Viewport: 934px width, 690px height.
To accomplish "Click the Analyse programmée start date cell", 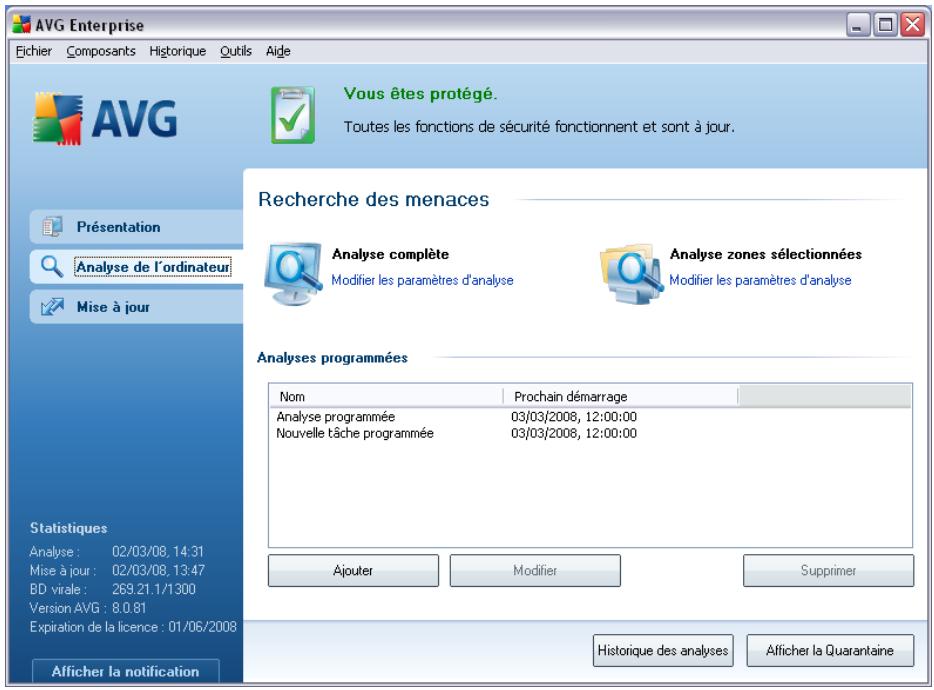I will pyautogui.click(x=574, y=417).
